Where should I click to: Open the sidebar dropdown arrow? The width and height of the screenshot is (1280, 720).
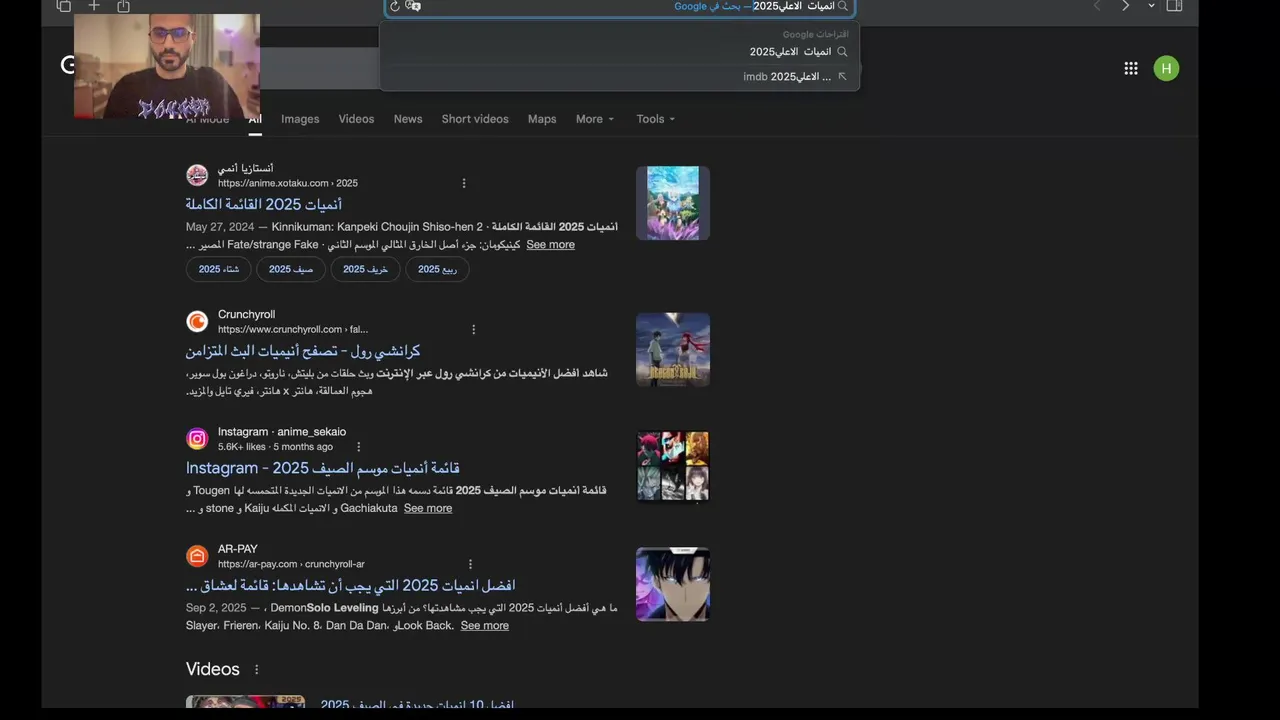[1151, 6]
